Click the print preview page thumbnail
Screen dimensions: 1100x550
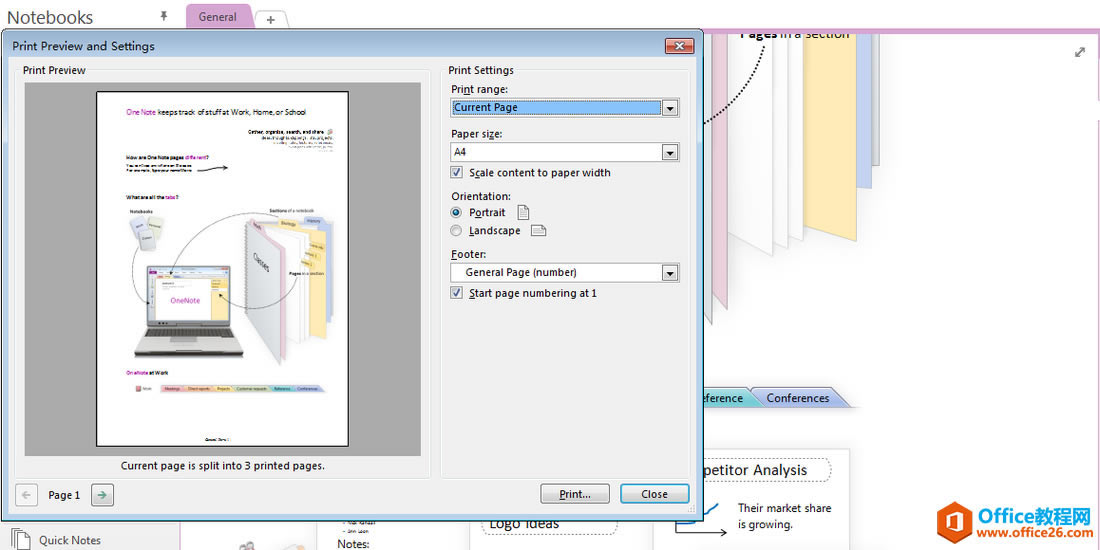click(x=222, y=269)
